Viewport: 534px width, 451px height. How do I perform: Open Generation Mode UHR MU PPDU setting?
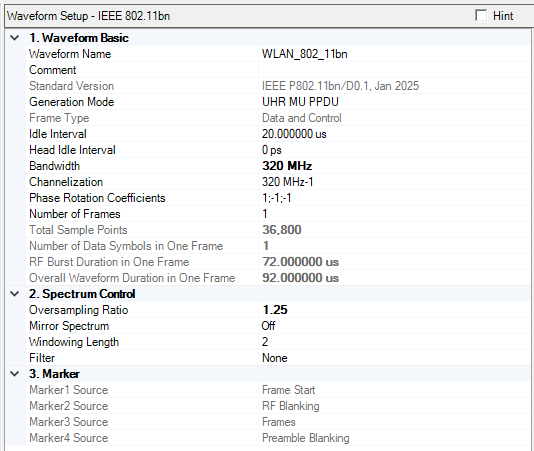[x=394, y=102]
